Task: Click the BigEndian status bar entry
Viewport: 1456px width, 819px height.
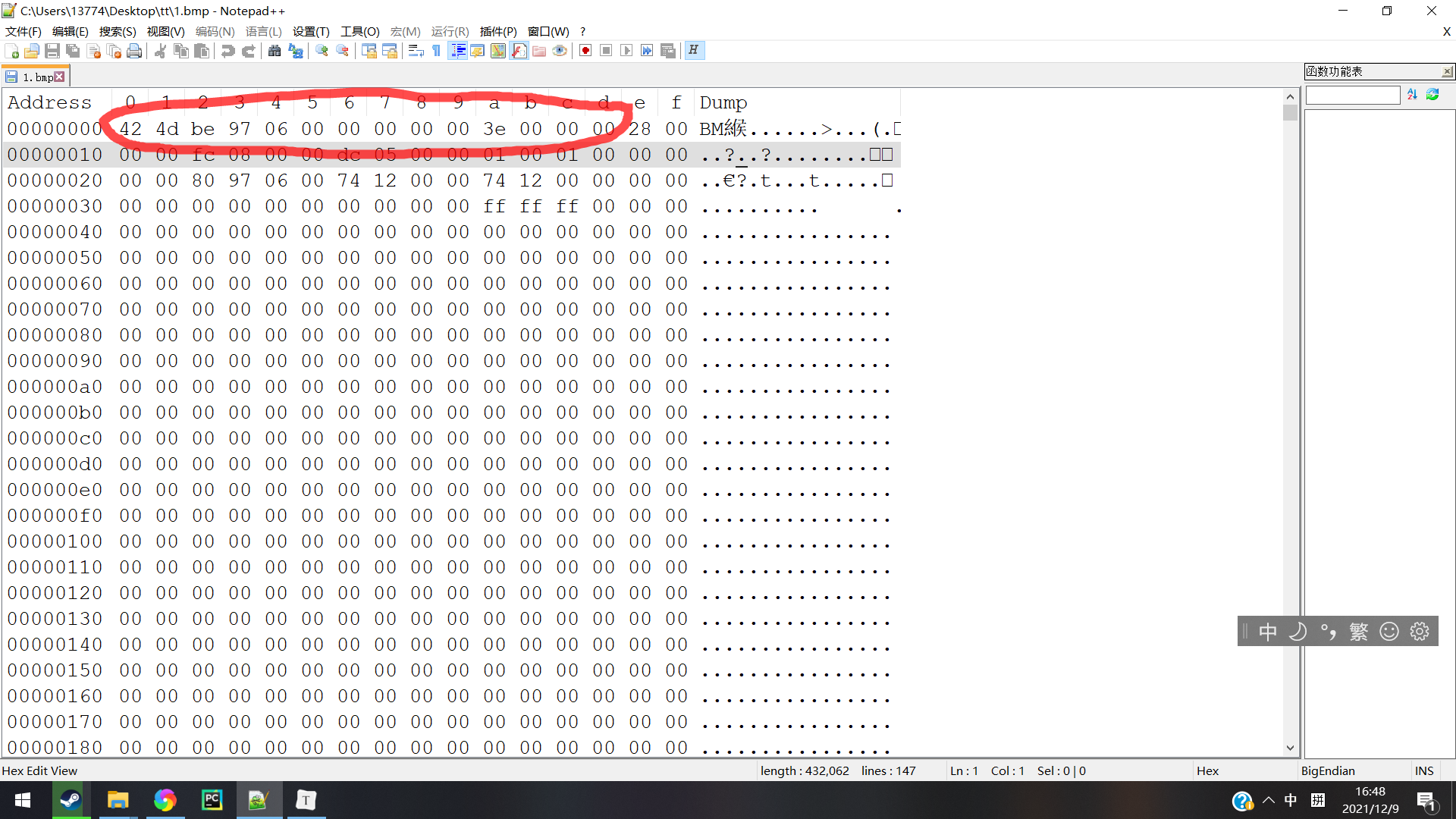Action: tap(1328, 770)
